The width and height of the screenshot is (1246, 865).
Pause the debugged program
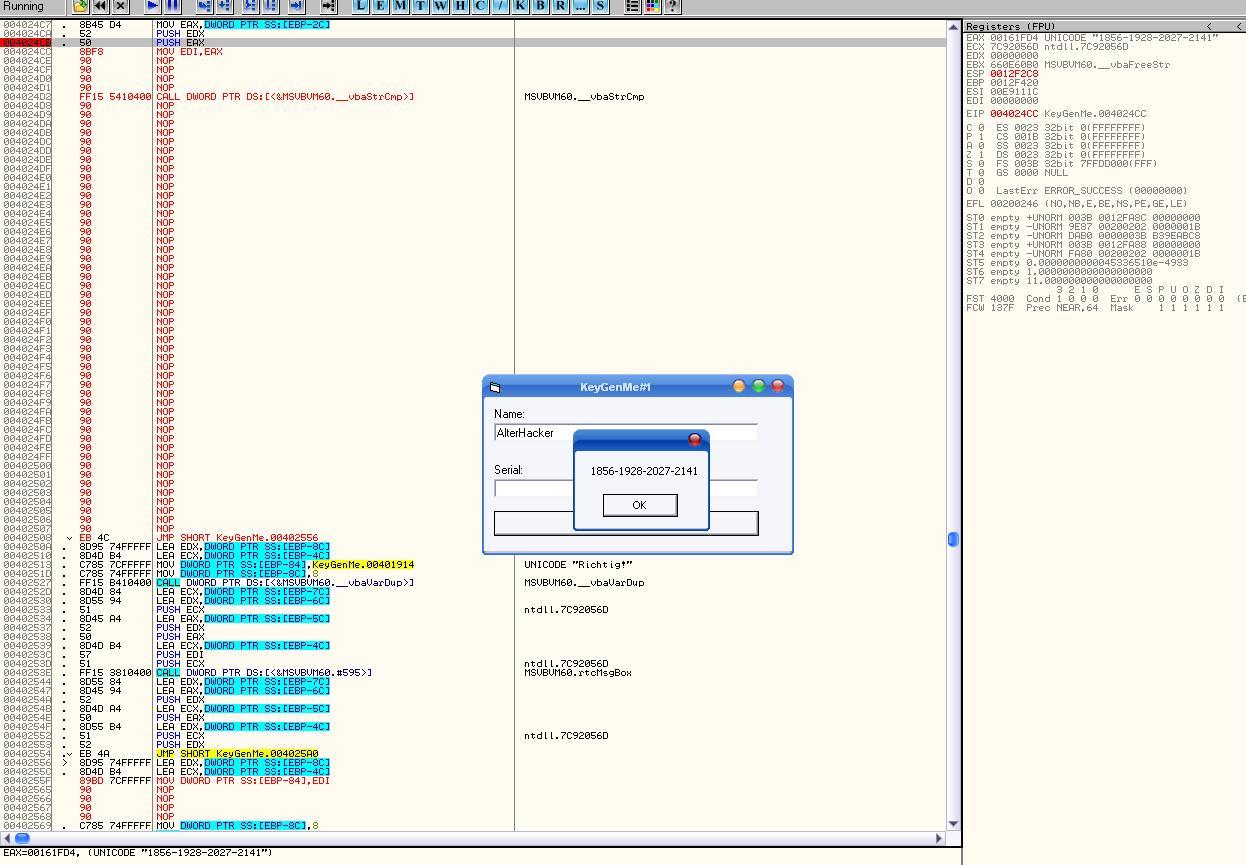pos(173,6)
